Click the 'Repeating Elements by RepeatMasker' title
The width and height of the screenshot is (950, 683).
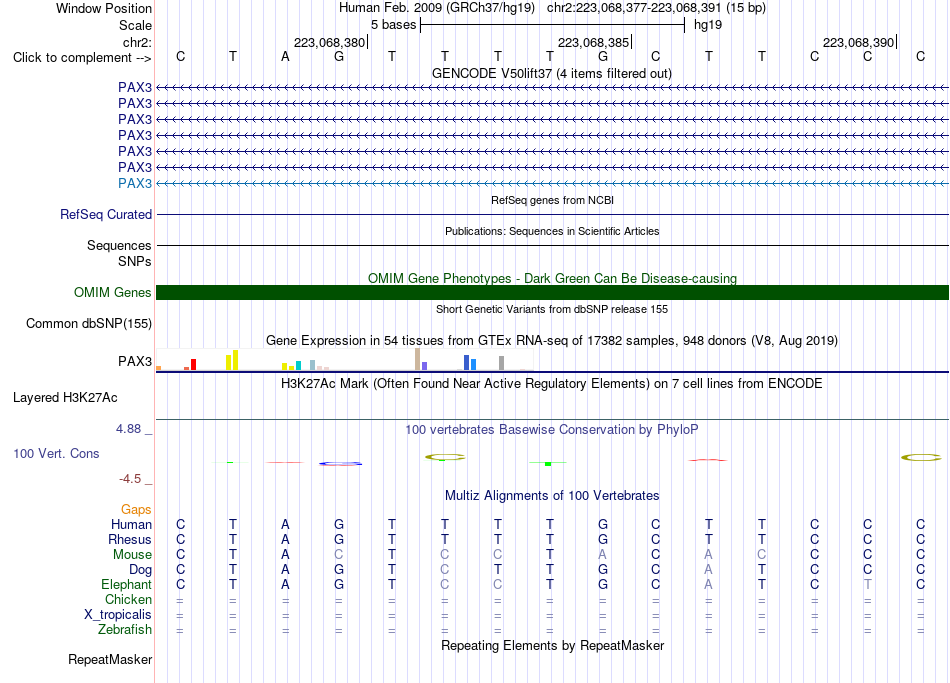[x=552, y=646]
